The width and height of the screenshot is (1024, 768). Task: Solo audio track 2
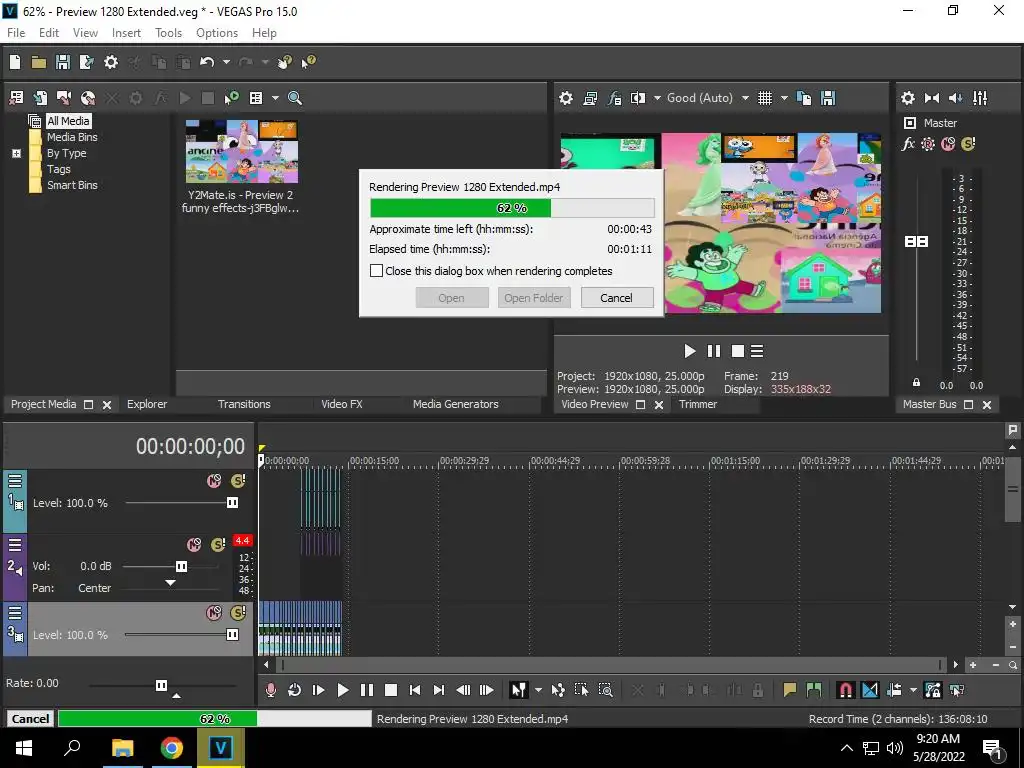point(218,545)
